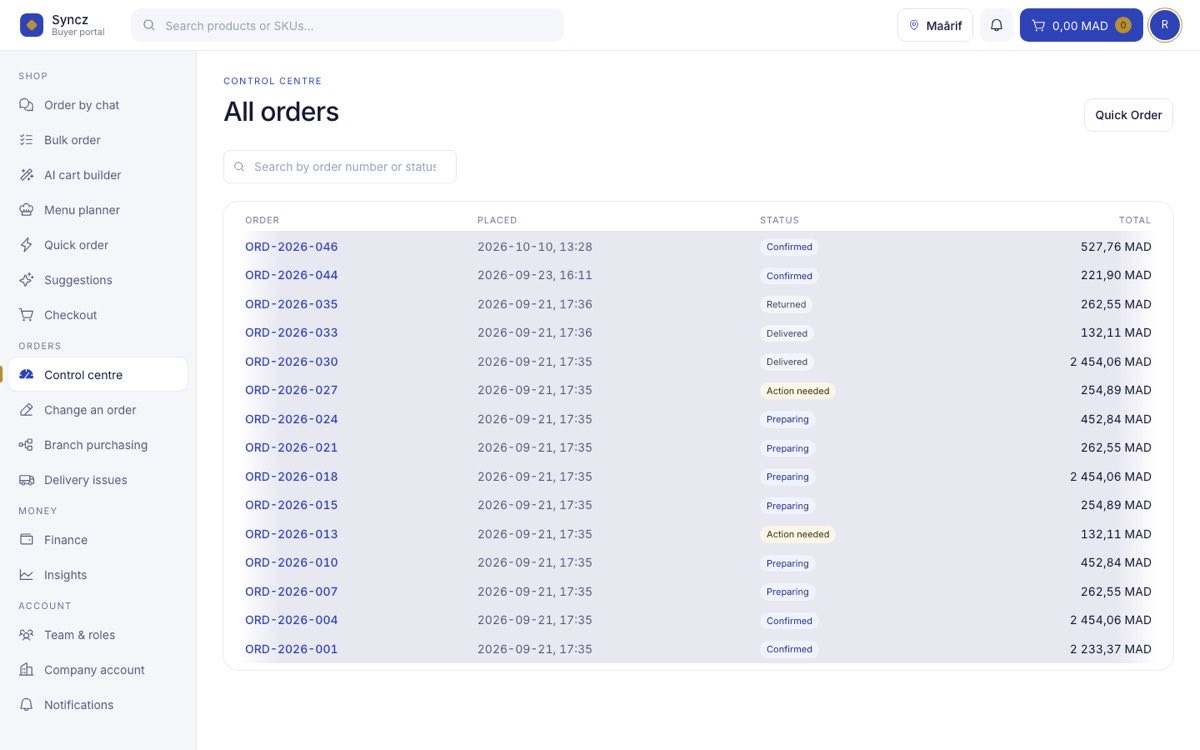This screenshot has width=1200, height=750.
Task: Open order ORD-2026-035
Action: pyautogui.click(x=292, y=304)
